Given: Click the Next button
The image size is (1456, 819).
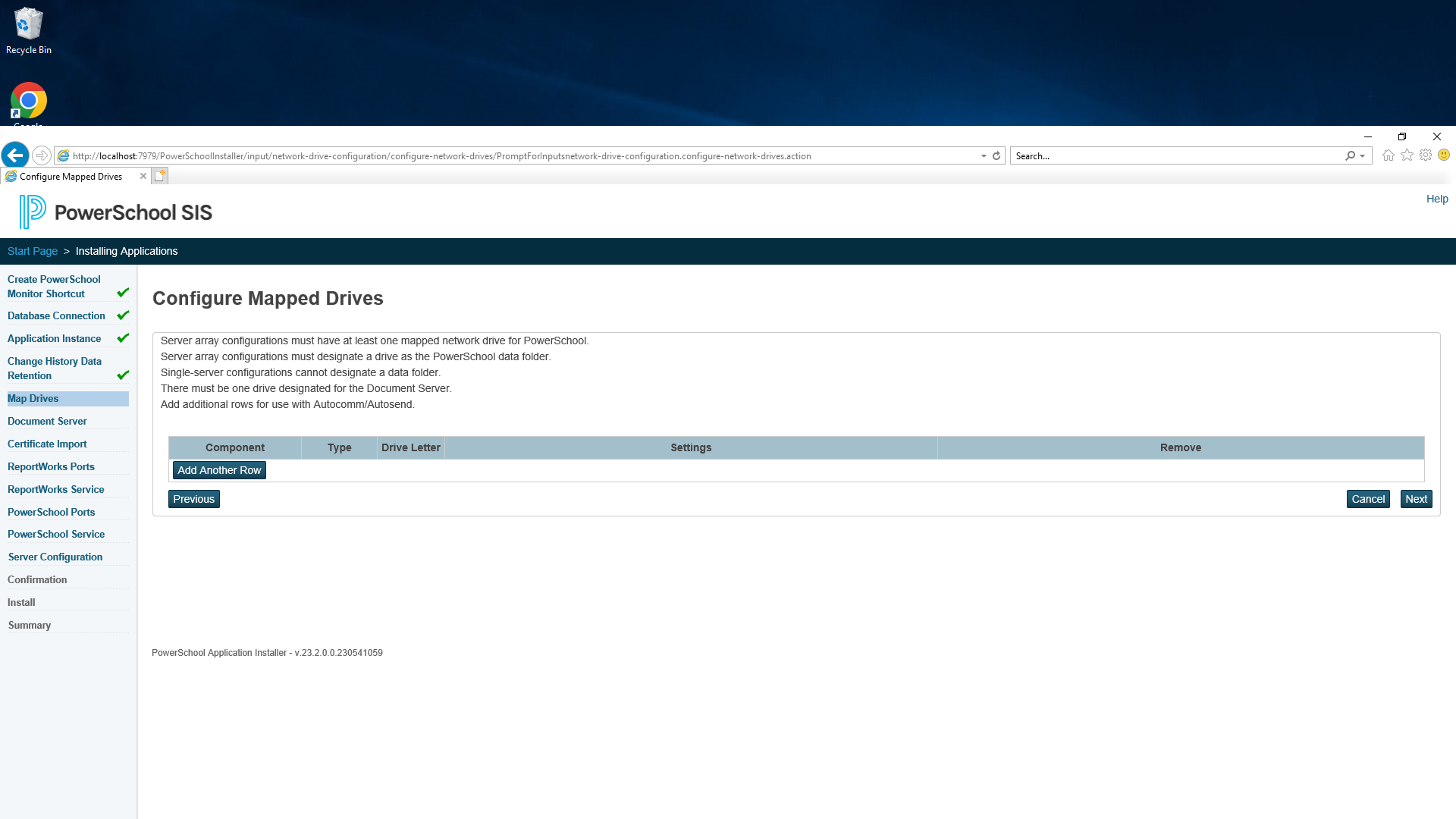Looking at the screenshot, I should [1416, 499].
